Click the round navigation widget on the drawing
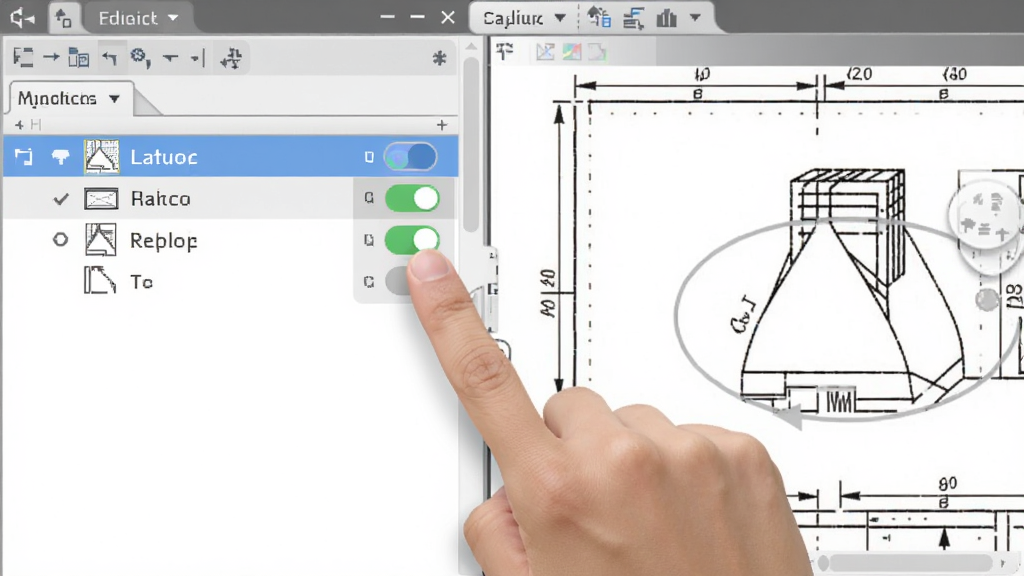The width and height of the screenshot is (1024, 576). point(985,215)
